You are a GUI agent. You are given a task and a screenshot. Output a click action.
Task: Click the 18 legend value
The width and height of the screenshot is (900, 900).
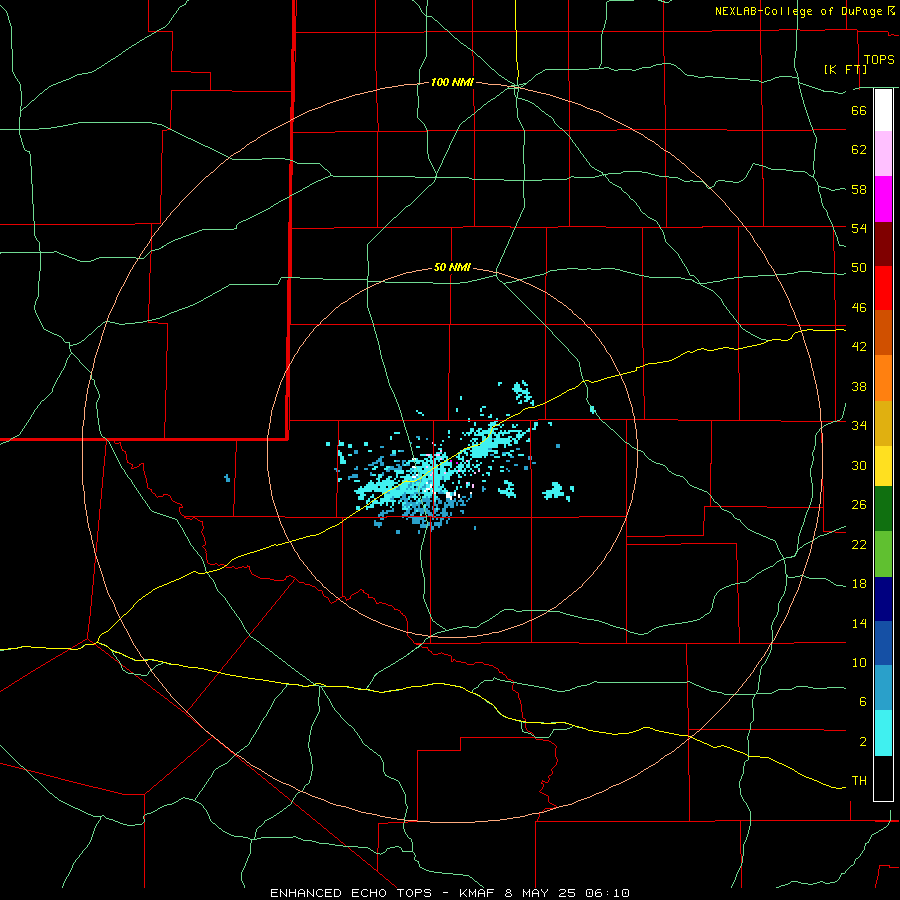[859, 584]
